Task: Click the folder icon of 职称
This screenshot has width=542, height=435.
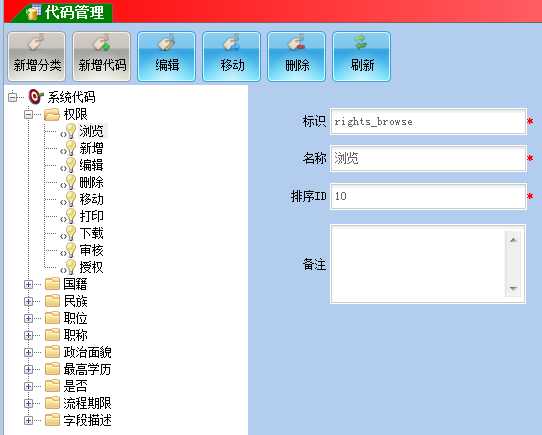Action: pos(52,335)
